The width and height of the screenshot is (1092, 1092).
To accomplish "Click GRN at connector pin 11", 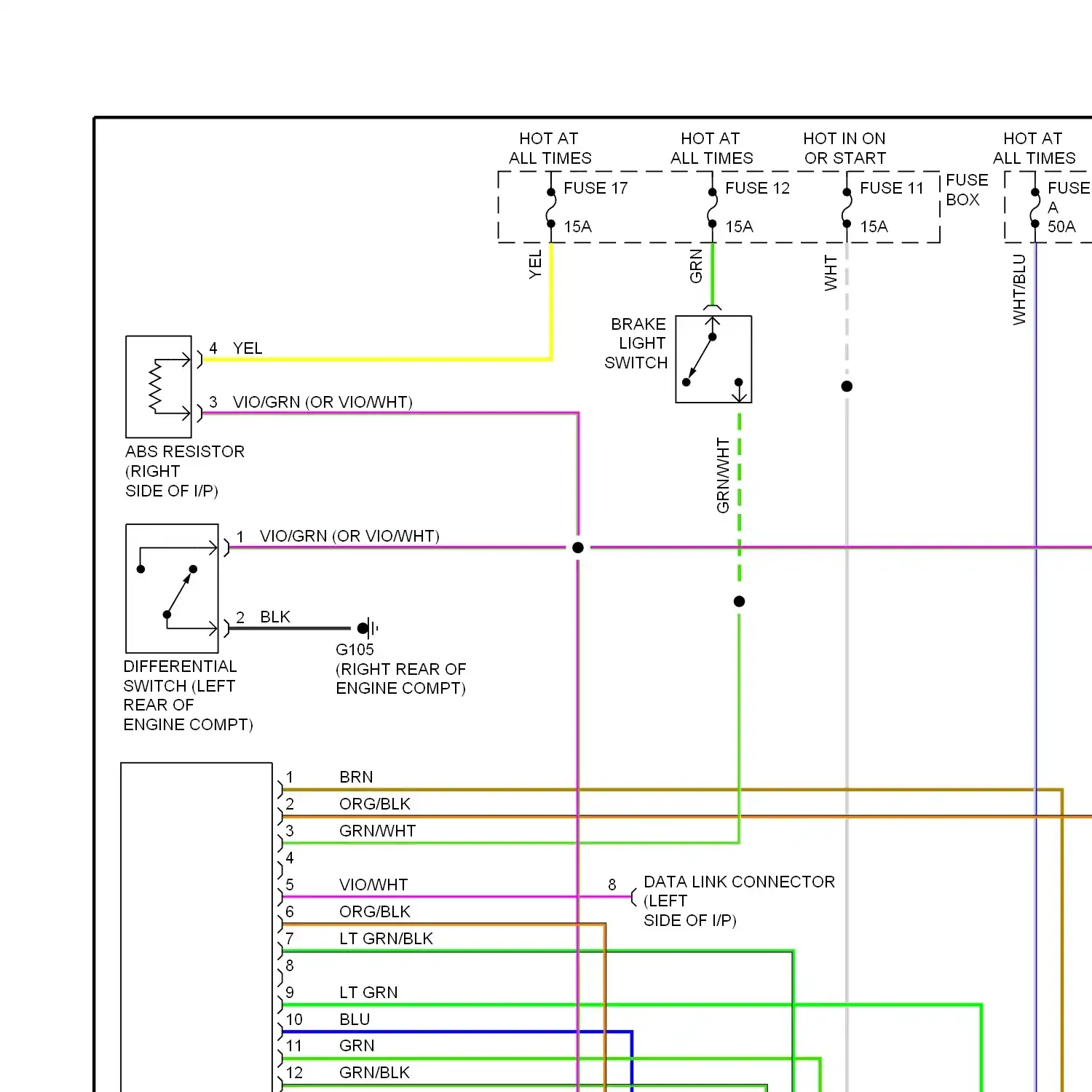I will [x=357, y=1045].
